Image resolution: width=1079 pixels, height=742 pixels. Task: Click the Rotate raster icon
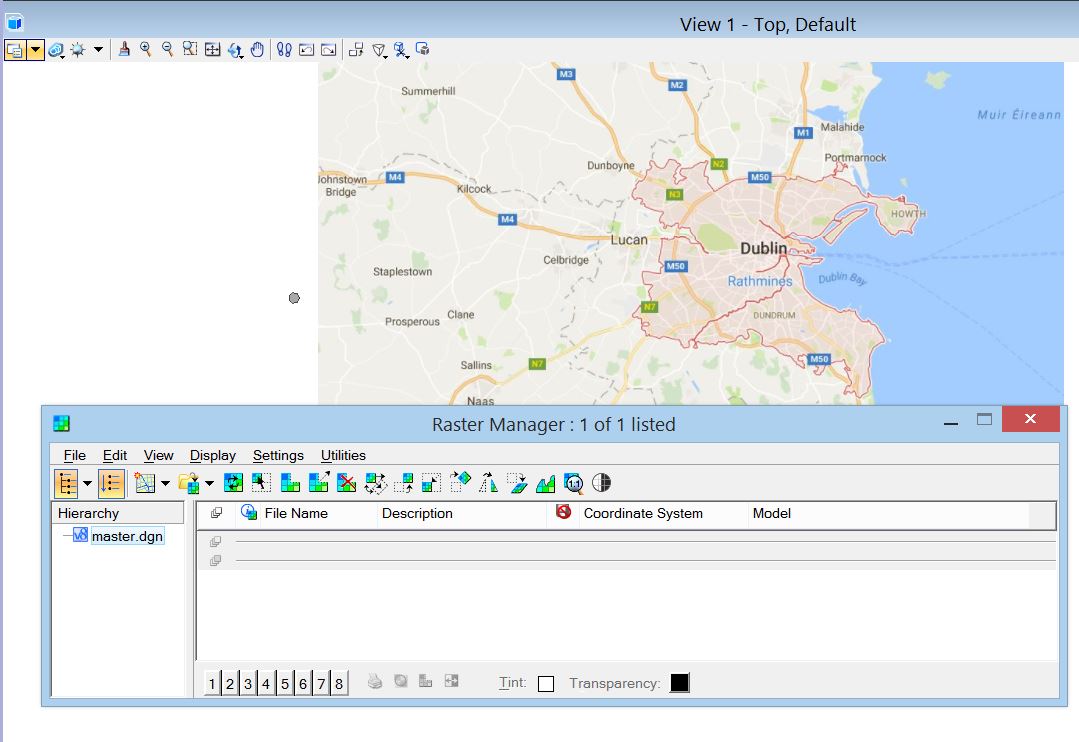pyautogui.click(x=460, y=482)
